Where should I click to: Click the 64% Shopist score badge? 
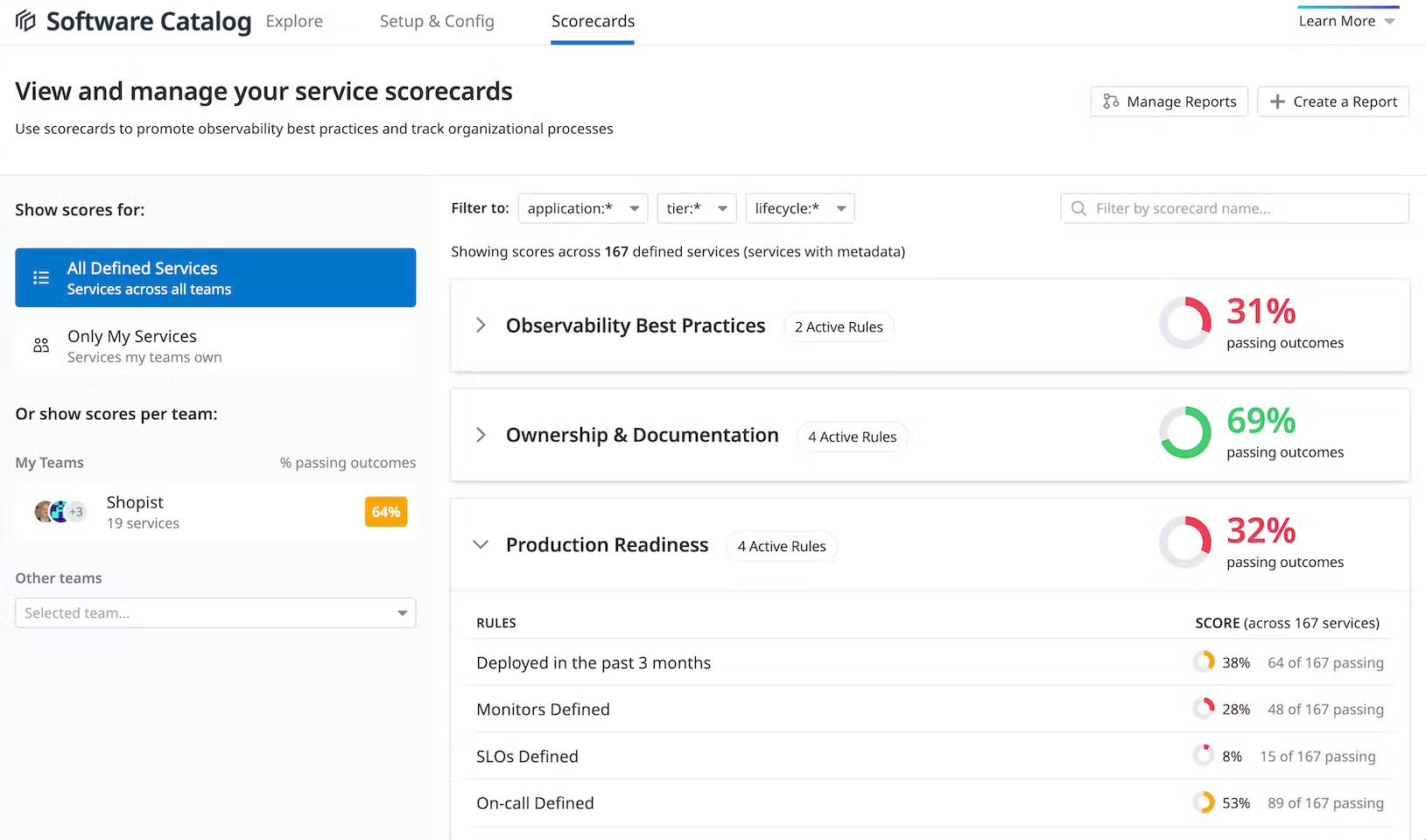point(386,512)
